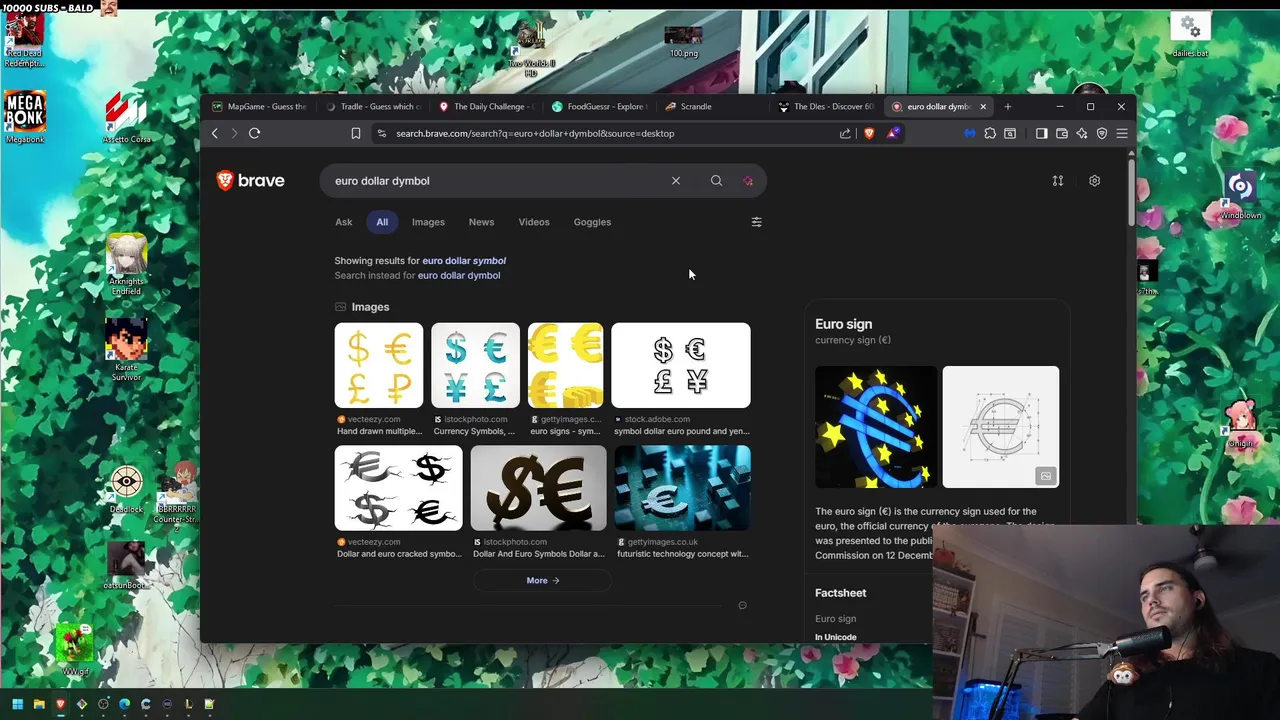Open the Brave Shields lion icon
This screenshot has height=720, width=1280.
coord(869,133)
